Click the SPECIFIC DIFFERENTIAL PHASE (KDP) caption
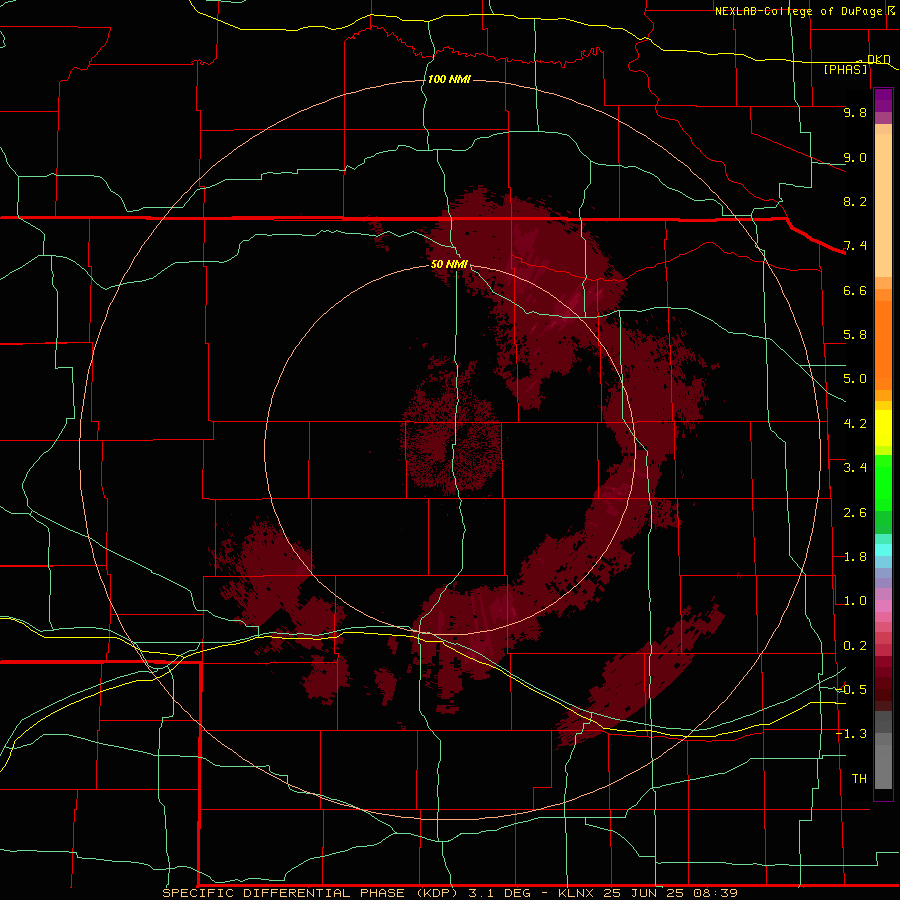The width and height of the screenshot is (900, 900). tap(310, 893)
